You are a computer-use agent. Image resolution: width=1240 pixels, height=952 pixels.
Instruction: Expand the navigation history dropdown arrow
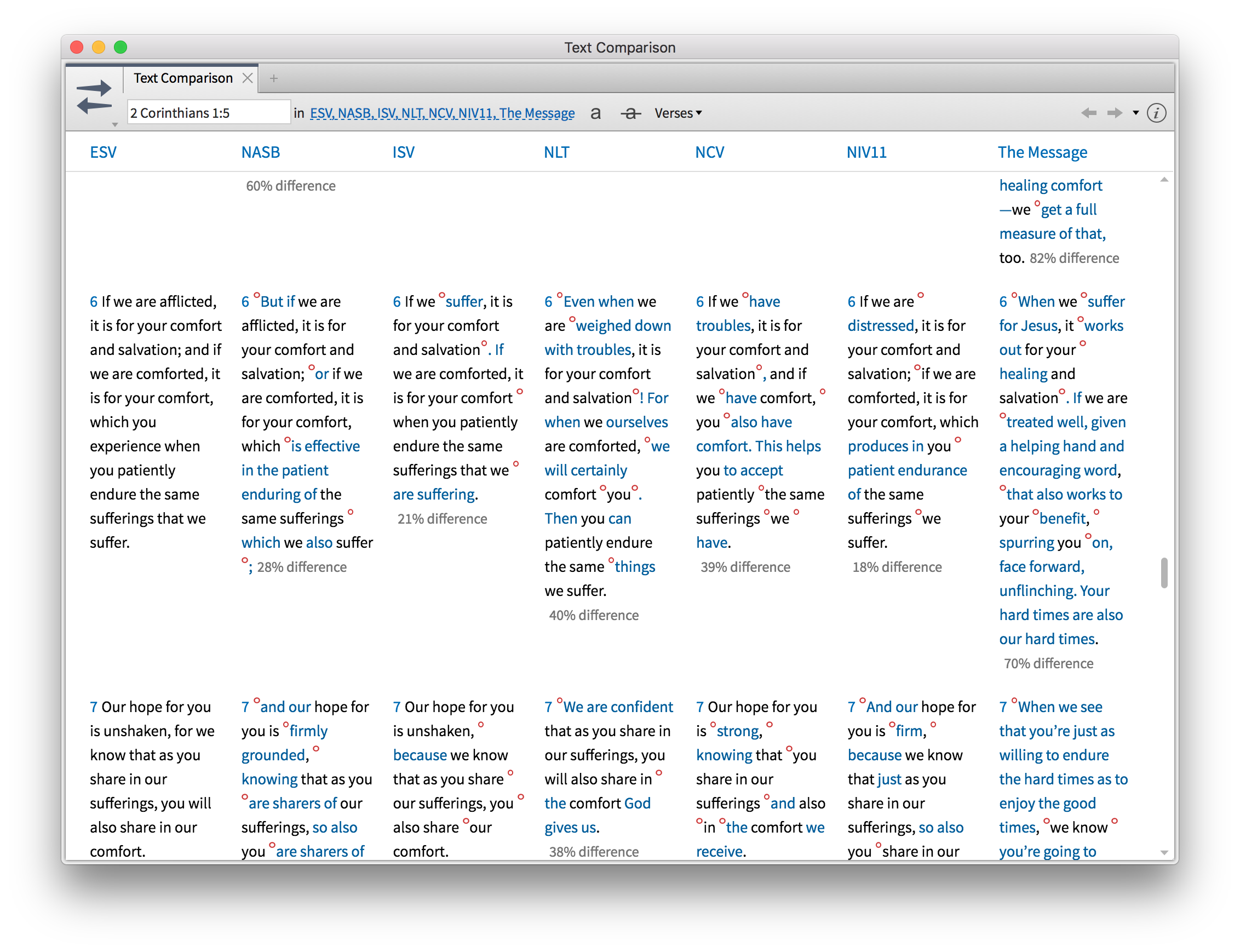(x=1136, y=113)
